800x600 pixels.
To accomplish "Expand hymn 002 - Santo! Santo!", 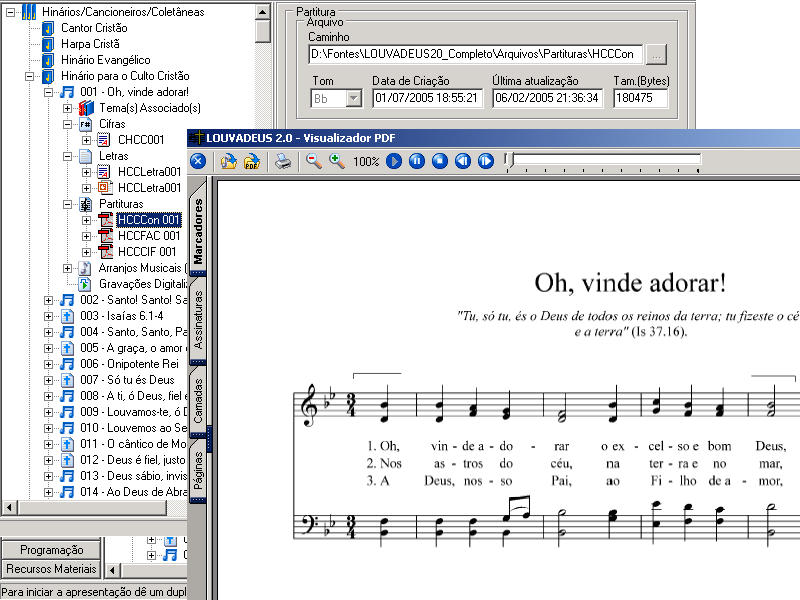I will (x=48, y=301).
